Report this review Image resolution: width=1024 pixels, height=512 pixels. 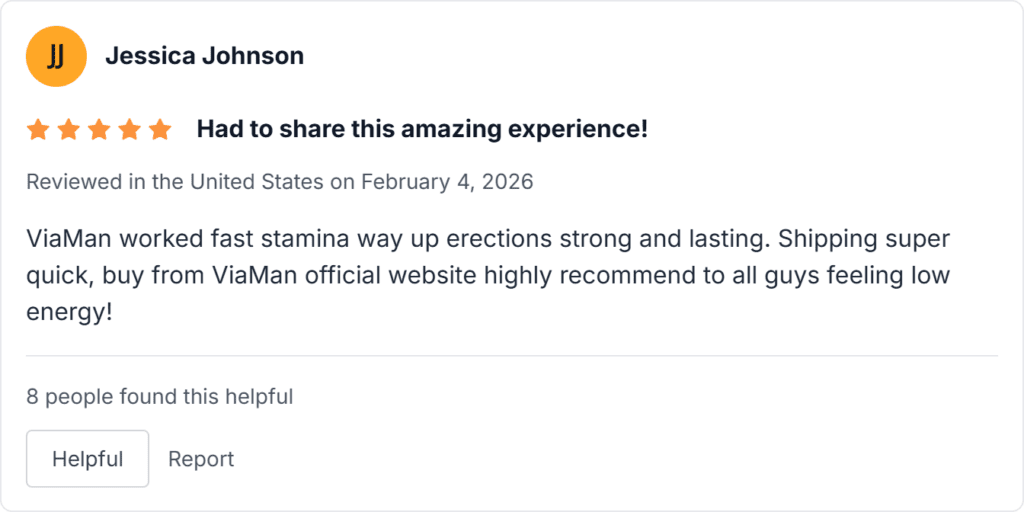(x=201, y=459)
